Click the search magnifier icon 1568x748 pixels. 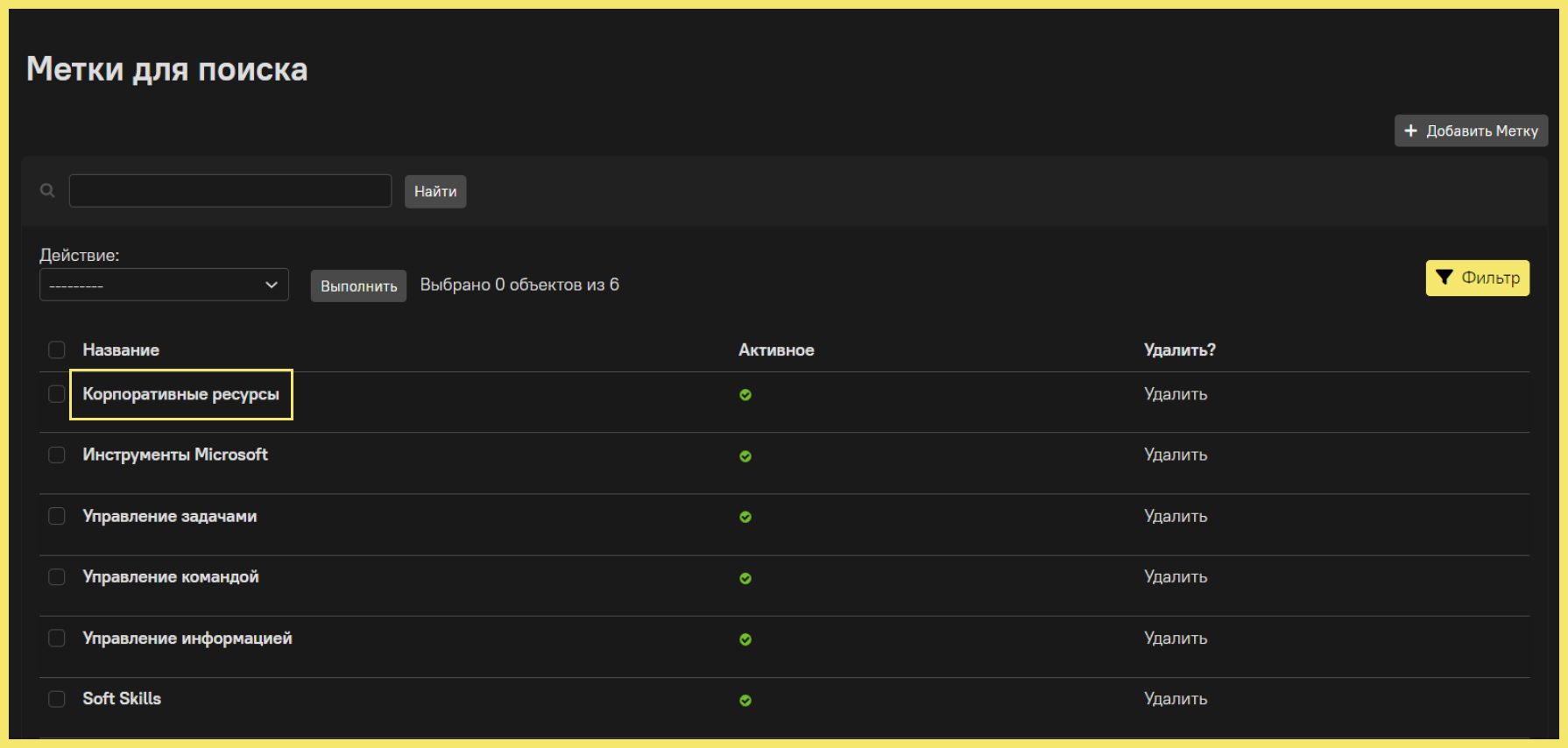(x=47, y=190)
